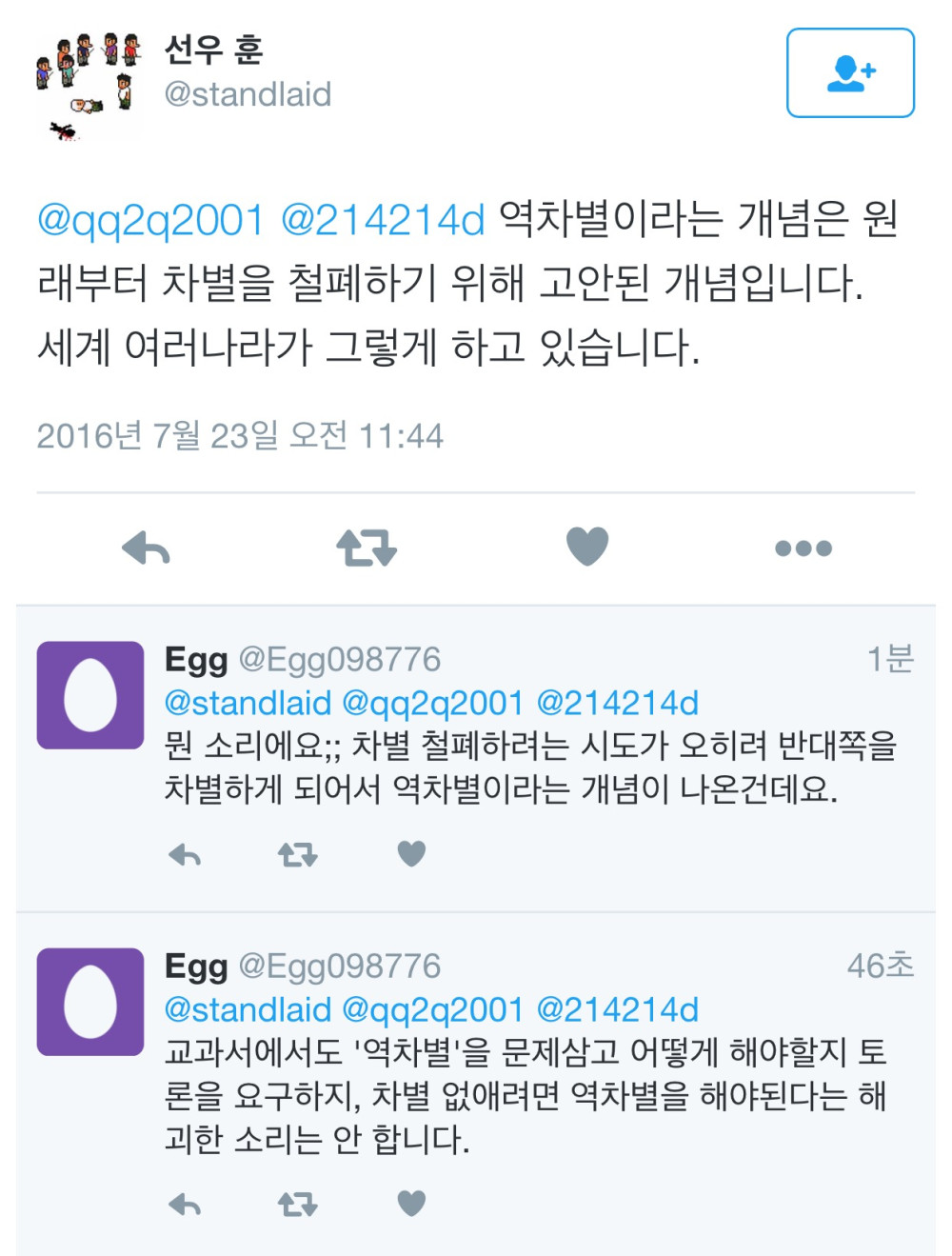Open @214214d mention in second Egg reply

[618, 1009]
